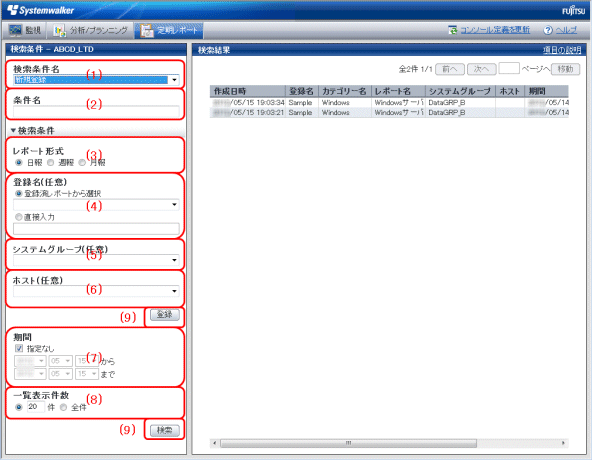Click the 監視 tab monitor icon

(x=15, y=31)
